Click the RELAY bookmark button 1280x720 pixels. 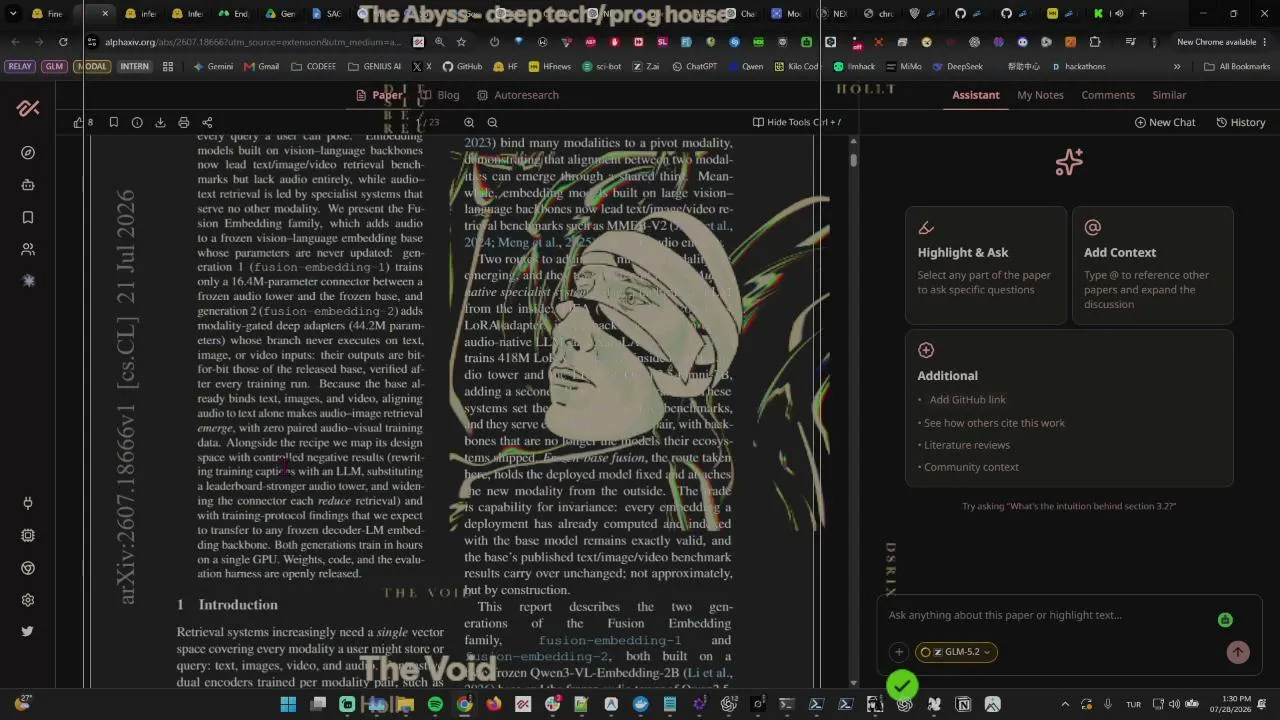pyautogui.click(x=20, y=67)
